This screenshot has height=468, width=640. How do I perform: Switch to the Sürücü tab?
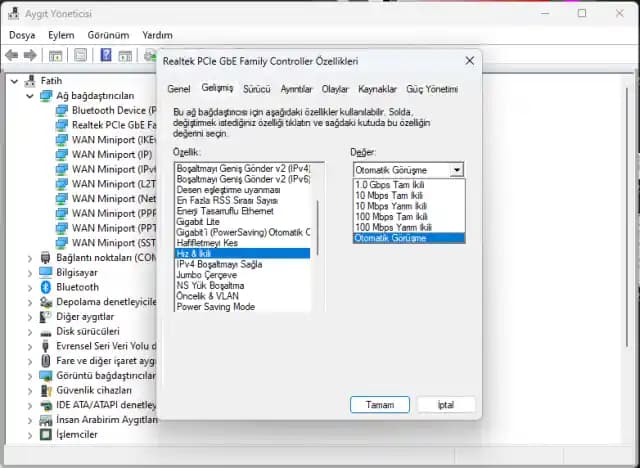pos(256,89)
